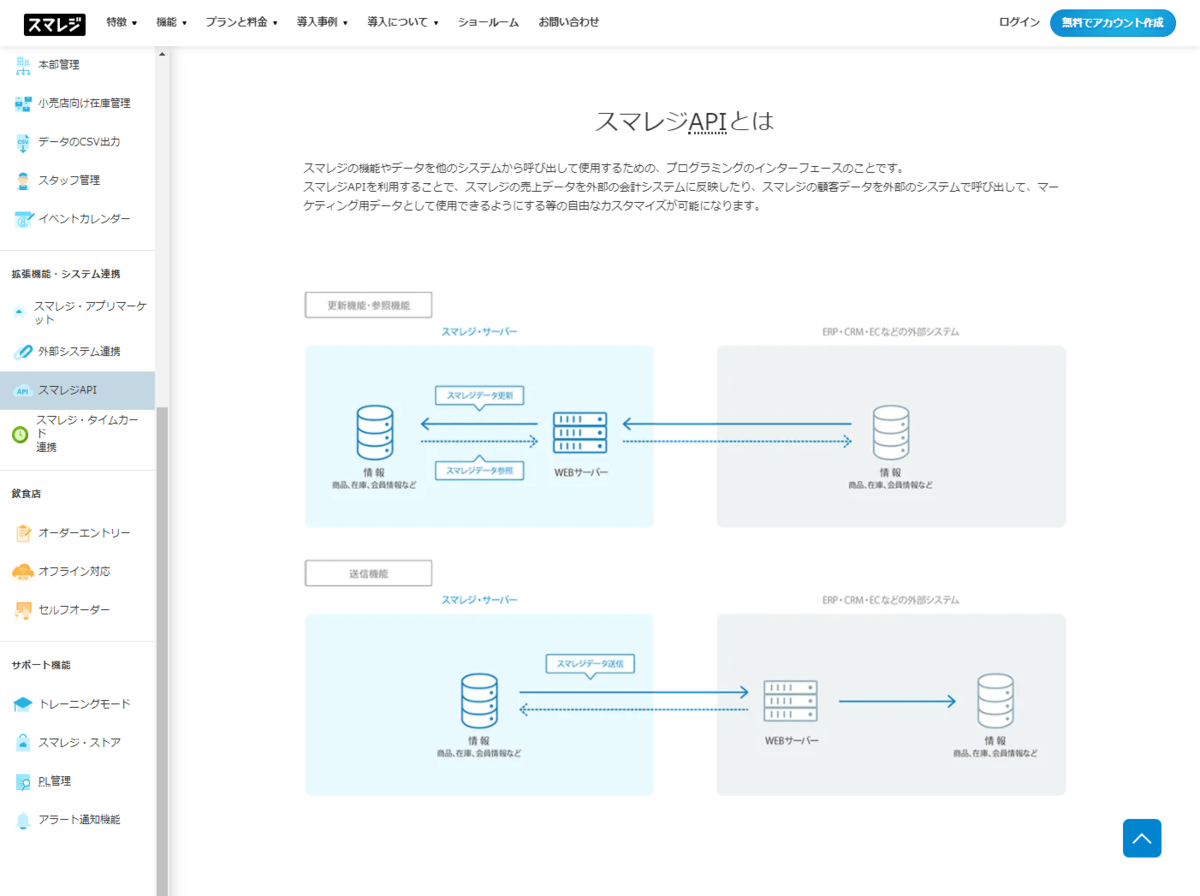Click the スマレジデータ送信 callout label
The height and width of the screenshot is (896, 1200).
point(590,664)
